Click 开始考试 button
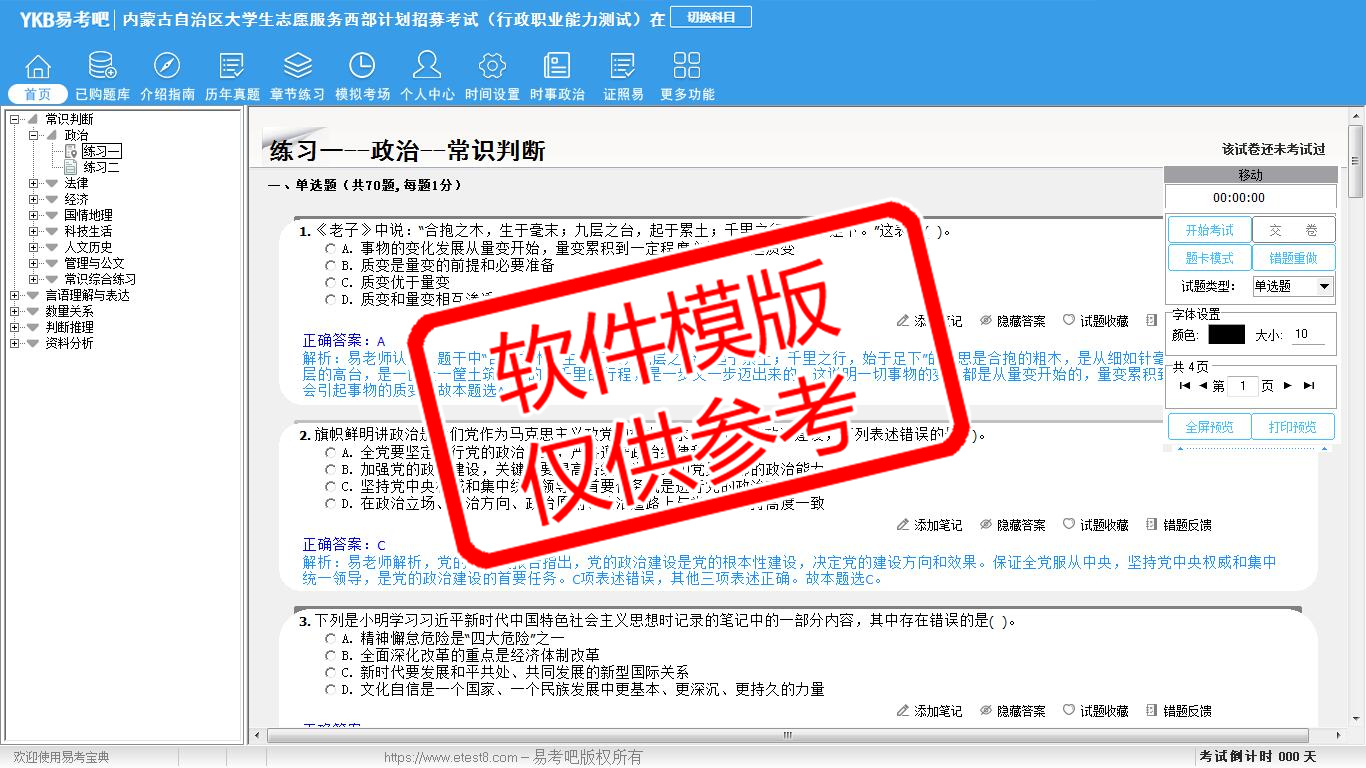 tap(1210, 231)
